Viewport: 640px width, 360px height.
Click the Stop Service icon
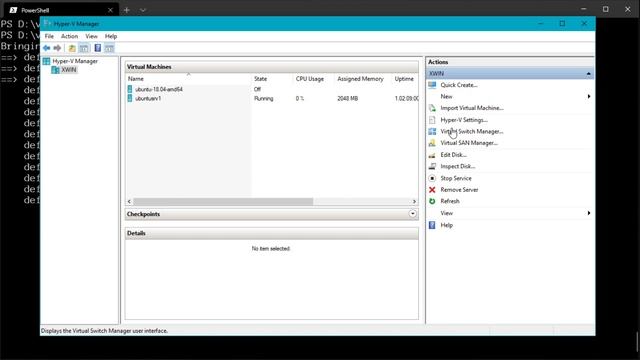click(x=432, y=178)
